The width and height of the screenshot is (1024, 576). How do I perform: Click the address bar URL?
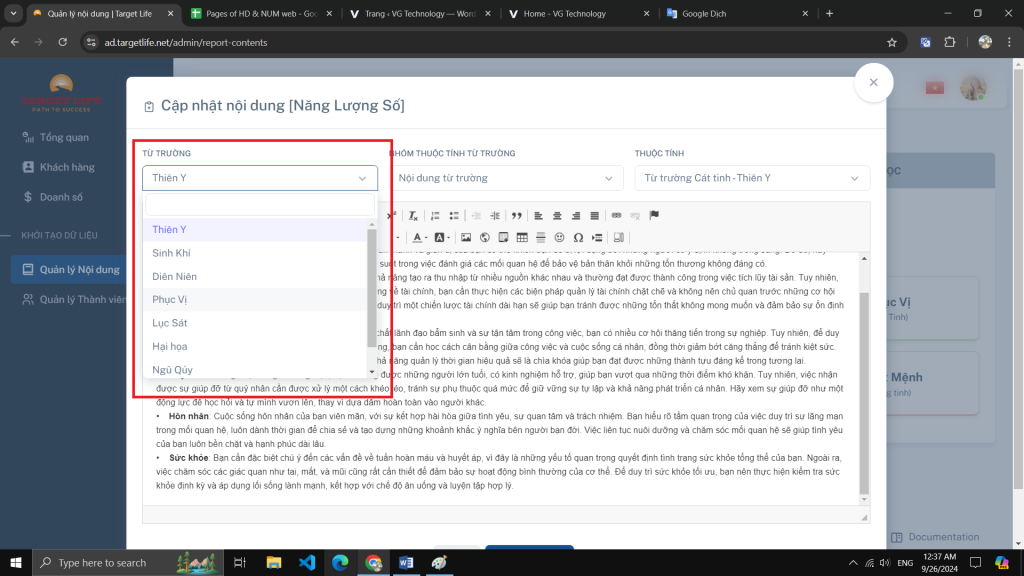[x=185, y=42]
